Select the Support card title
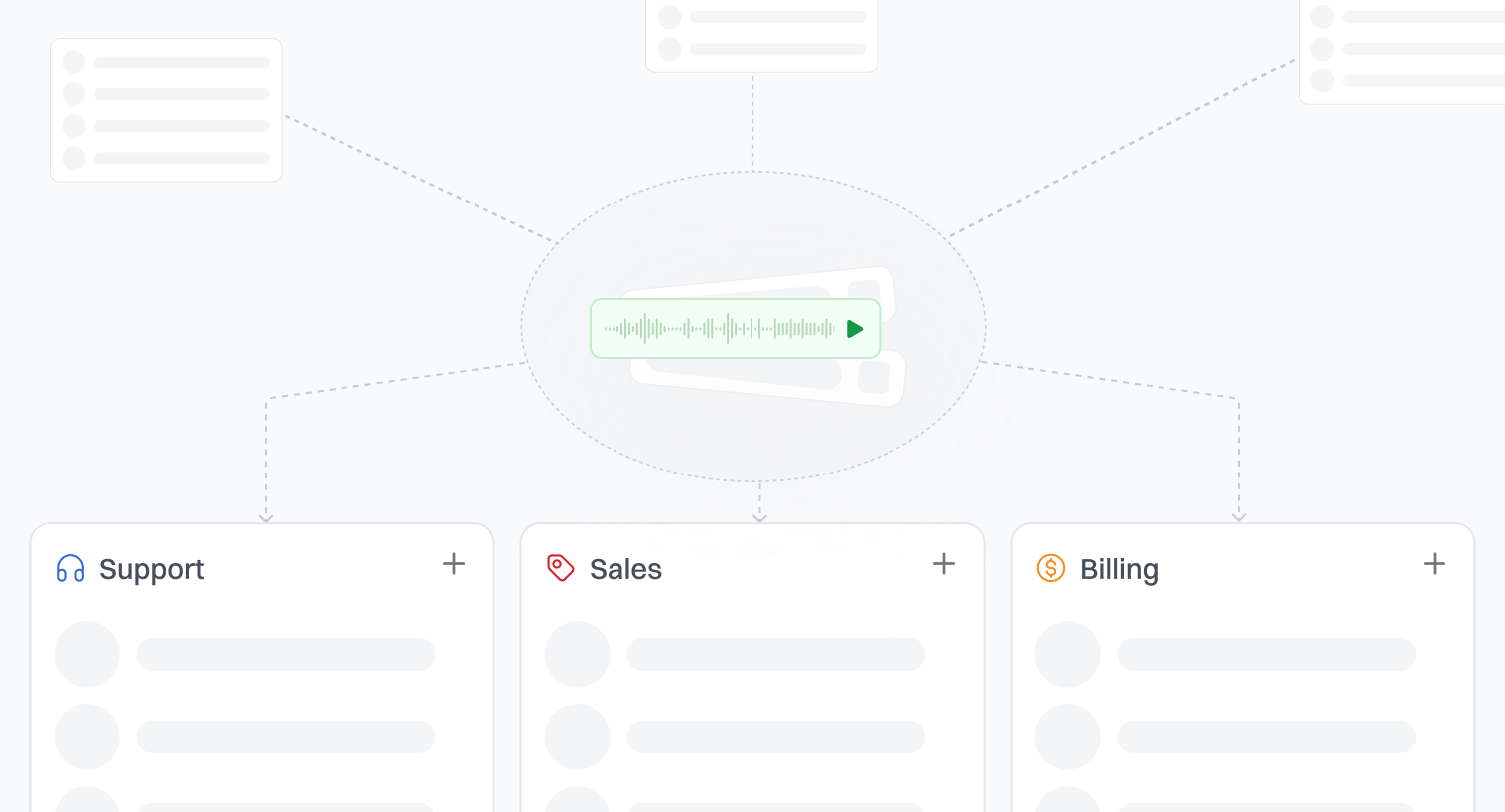This screenshot has height=812, width=1505. coord(151,569)
